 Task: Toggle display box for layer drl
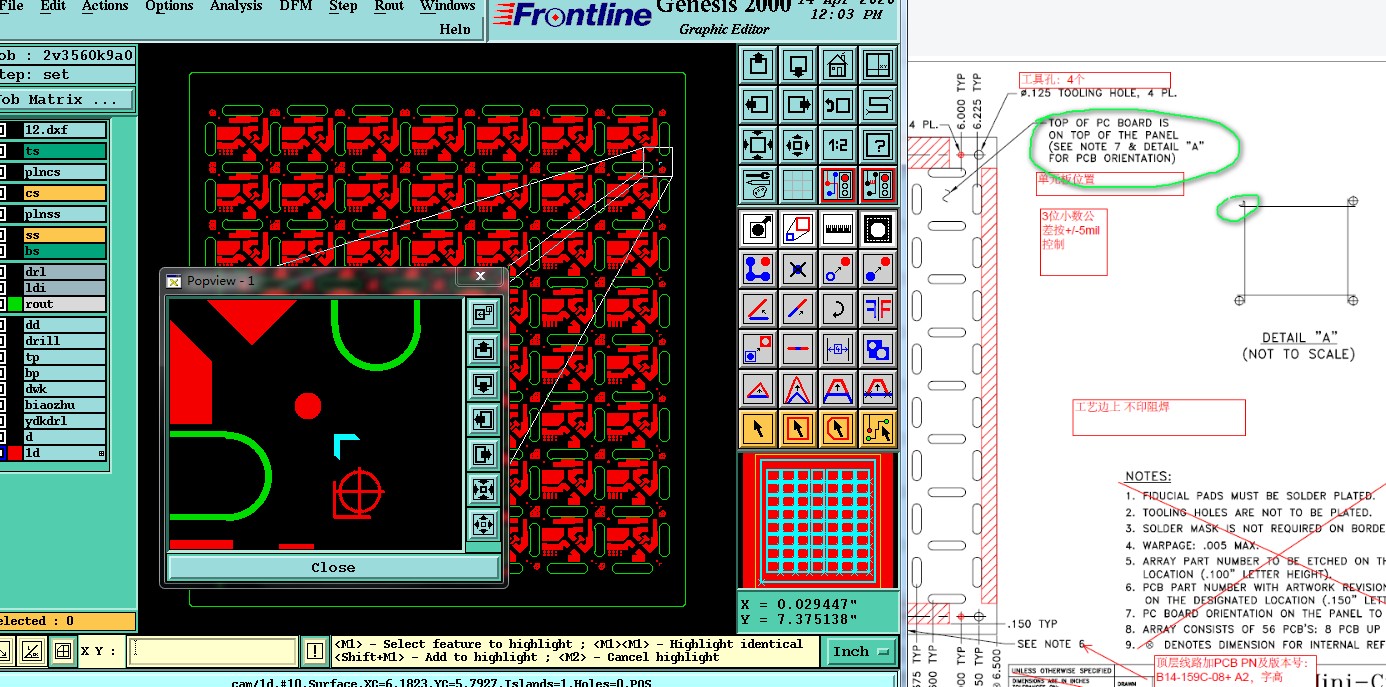3,272
